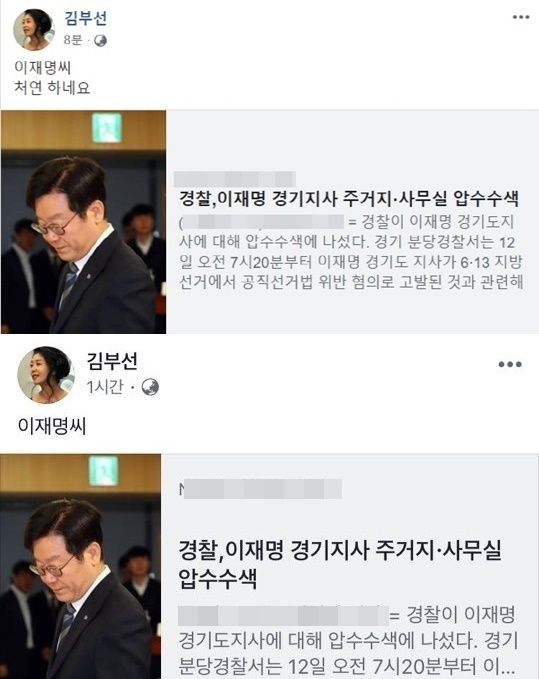Image resolution: width=539 pixels, height=679 pixels.
Task: Open the second post's three-dot options menu
Action: [510, 364]
